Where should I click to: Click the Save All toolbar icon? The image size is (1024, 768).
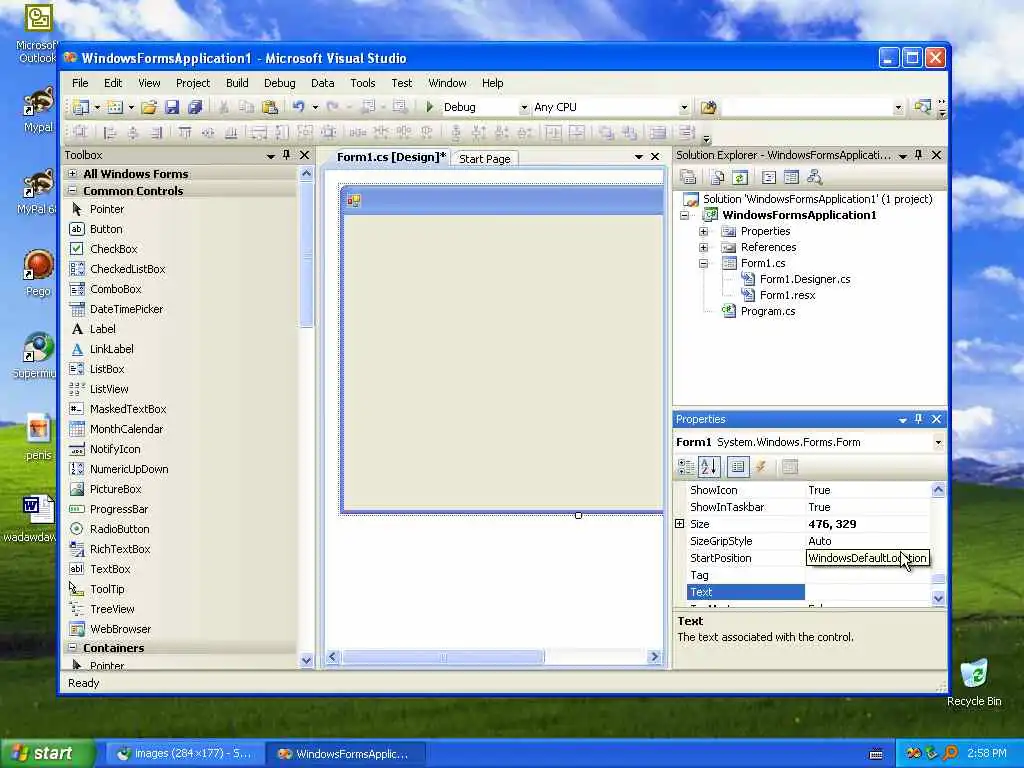click(195, 107)
